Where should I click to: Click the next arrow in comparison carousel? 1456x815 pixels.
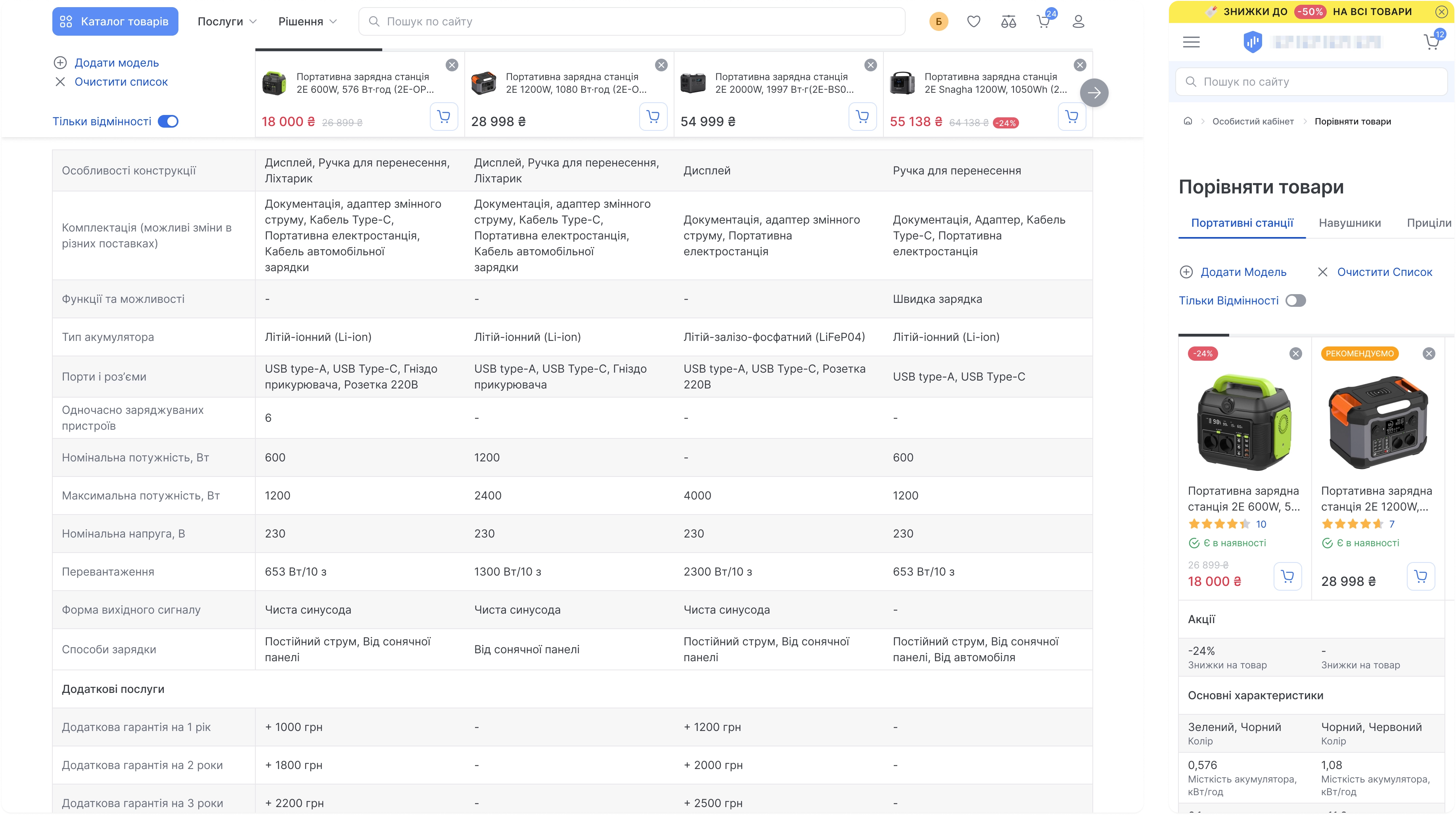tap(1094, 93)
